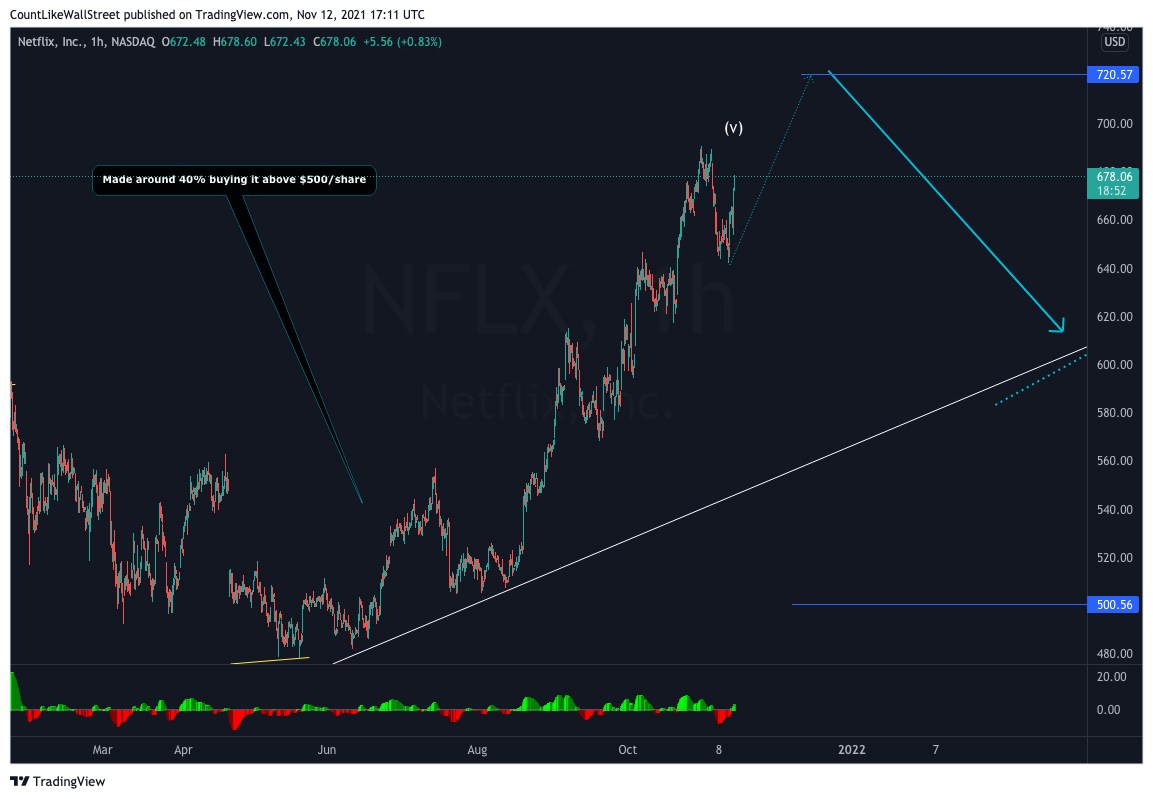Click the 0.00 indicator axis label
Screen dimensions: 1153x799
(1108, 709)
